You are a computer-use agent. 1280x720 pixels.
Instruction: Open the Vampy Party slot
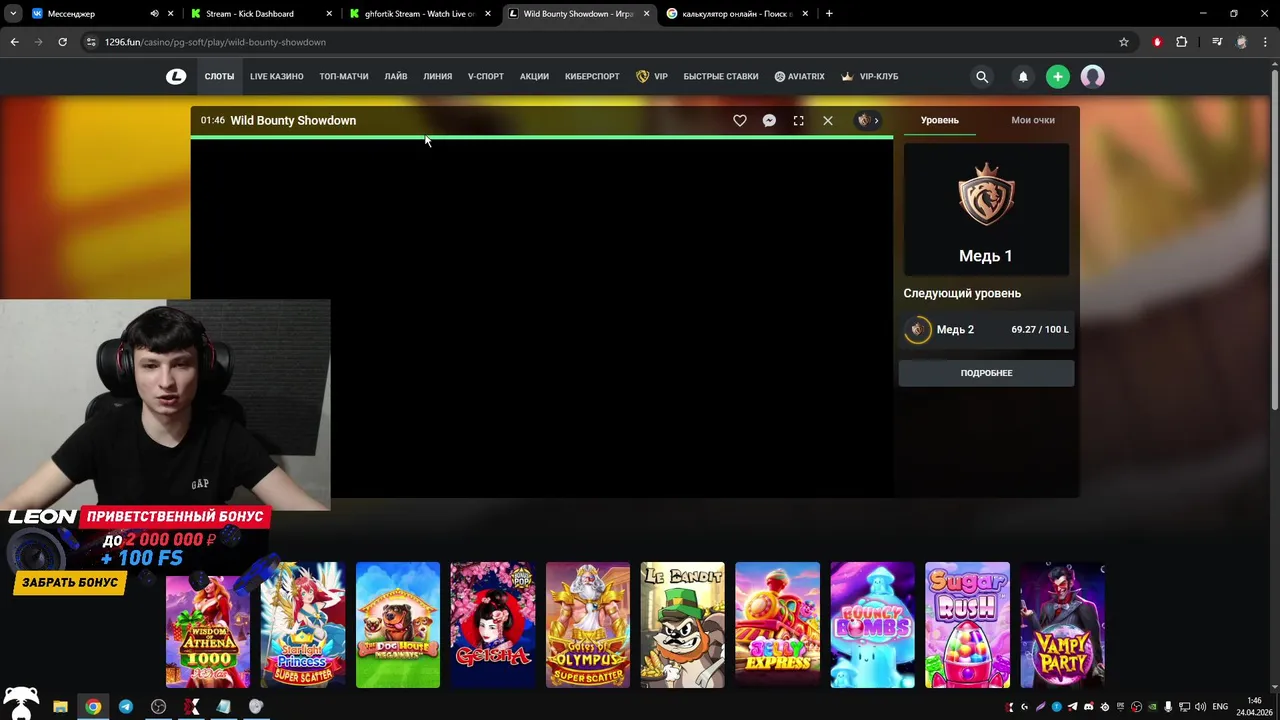tap(1063, 625)
